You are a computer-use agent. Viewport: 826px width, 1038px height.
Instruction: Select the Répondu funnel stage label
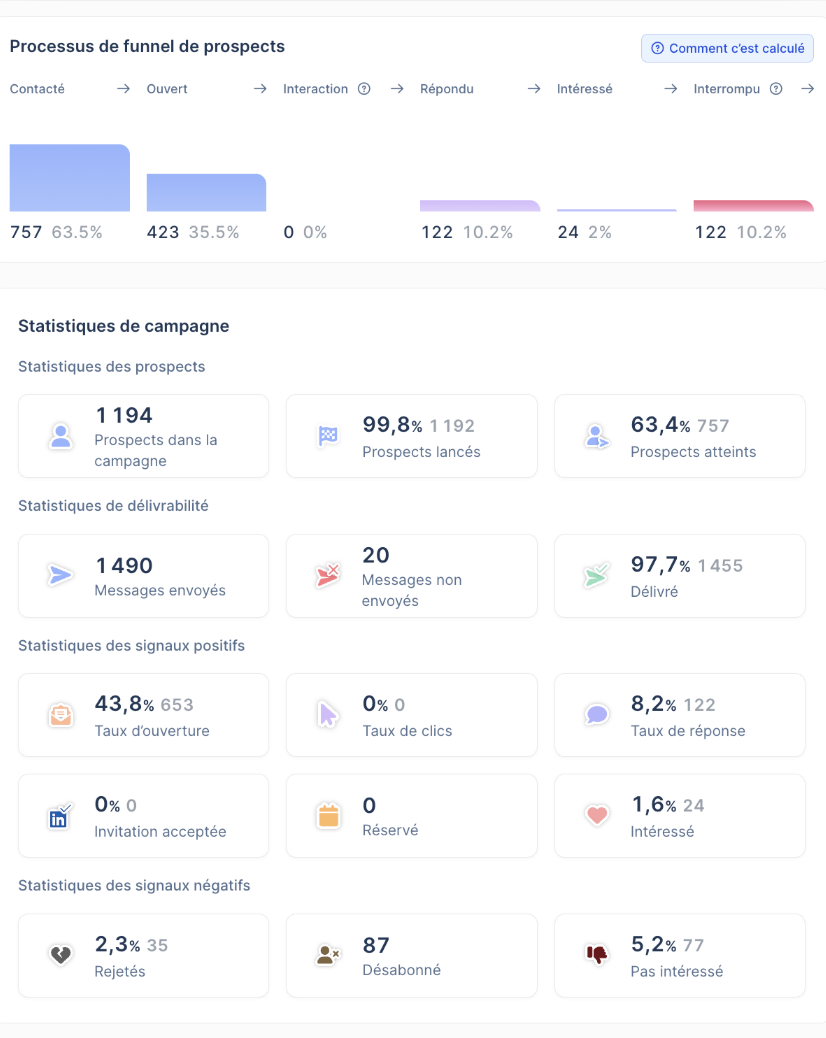pos(447,89)
